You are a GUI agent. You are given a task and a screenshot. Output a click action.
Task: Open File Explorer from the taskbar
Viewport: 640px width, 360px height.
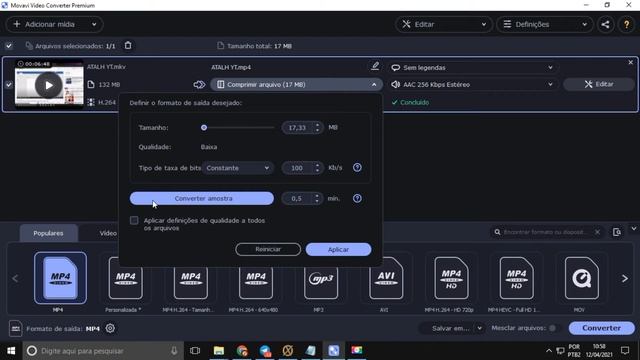(219, 351)
